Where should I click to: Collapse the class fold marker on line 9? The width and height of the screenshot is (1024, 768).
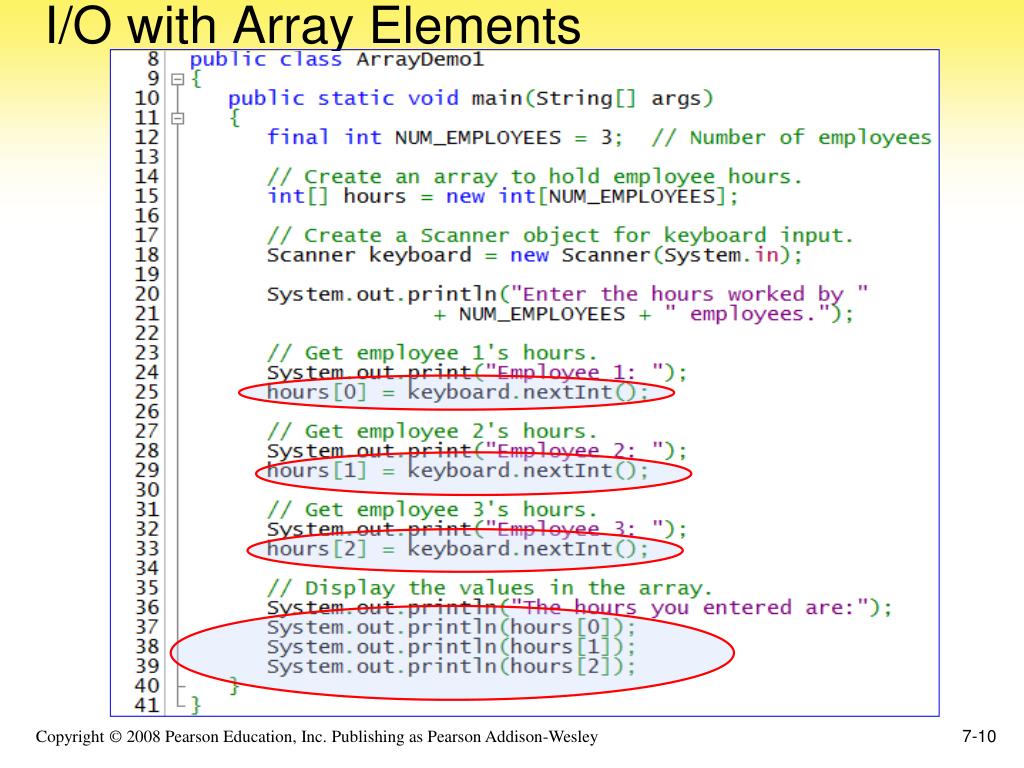pos(177,80)
